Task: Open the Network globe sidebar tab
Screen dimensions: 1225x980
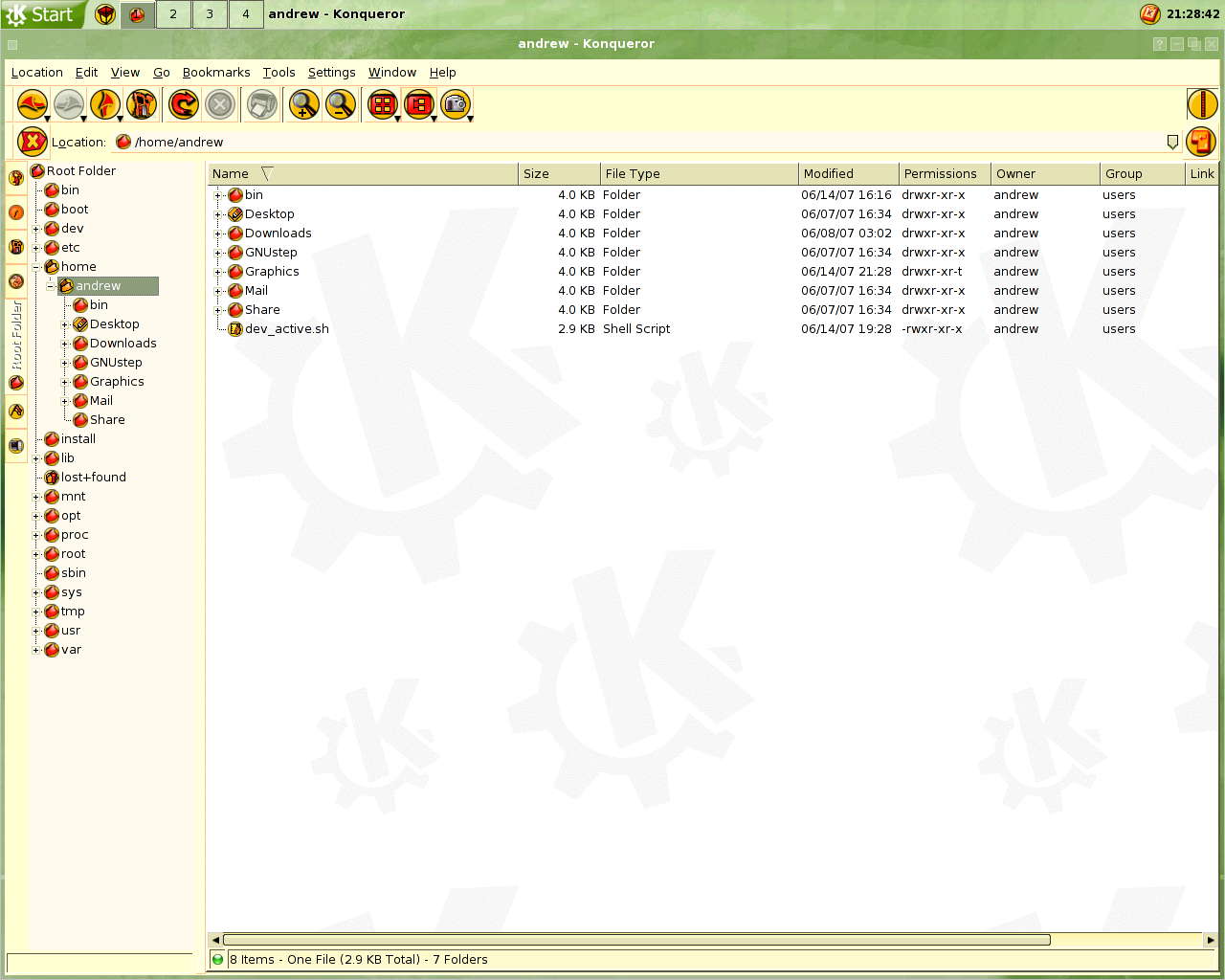Action: click(16, 281)
